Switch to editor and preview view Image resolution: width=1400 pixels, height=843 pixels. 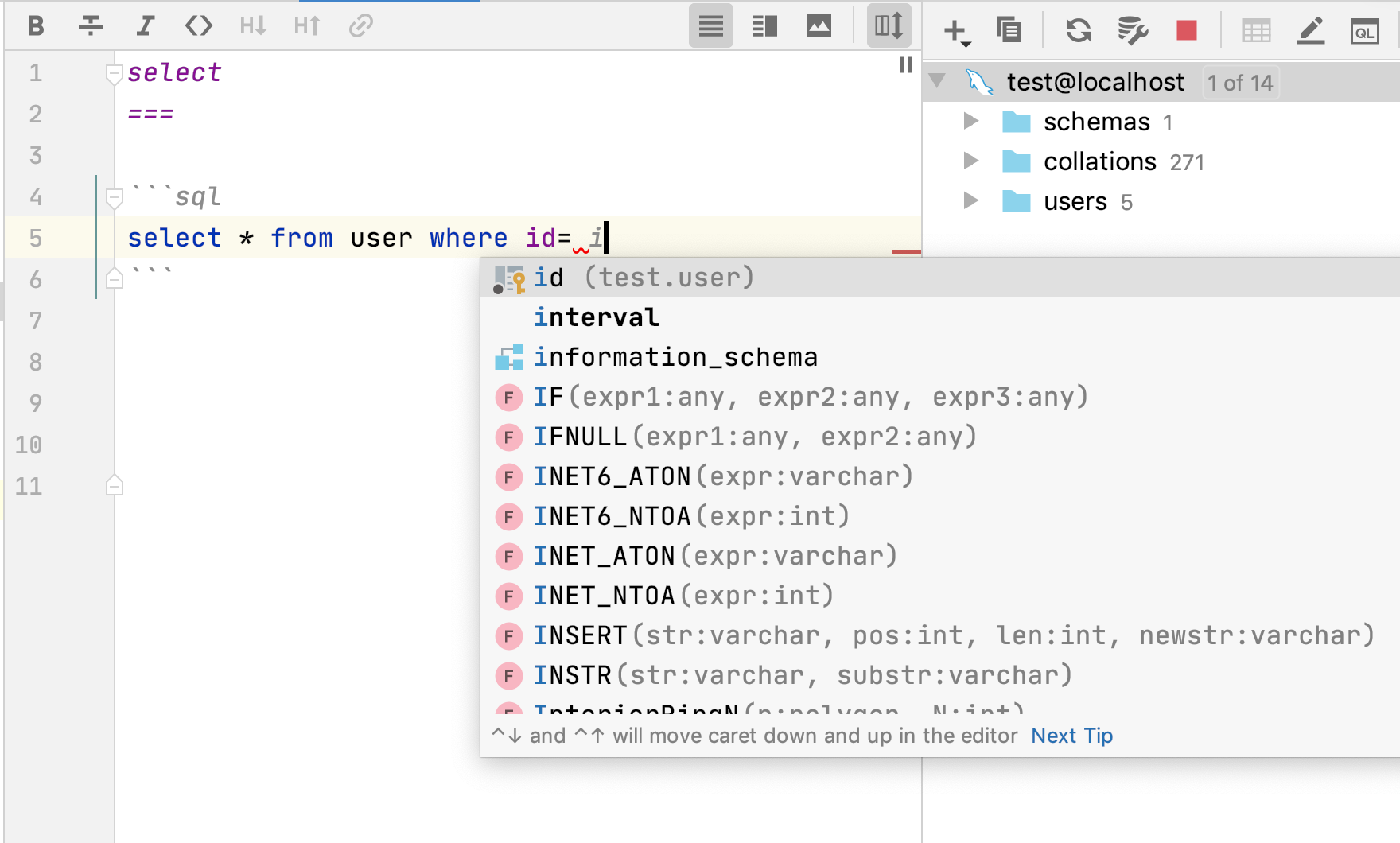click(x=765, y=26)
